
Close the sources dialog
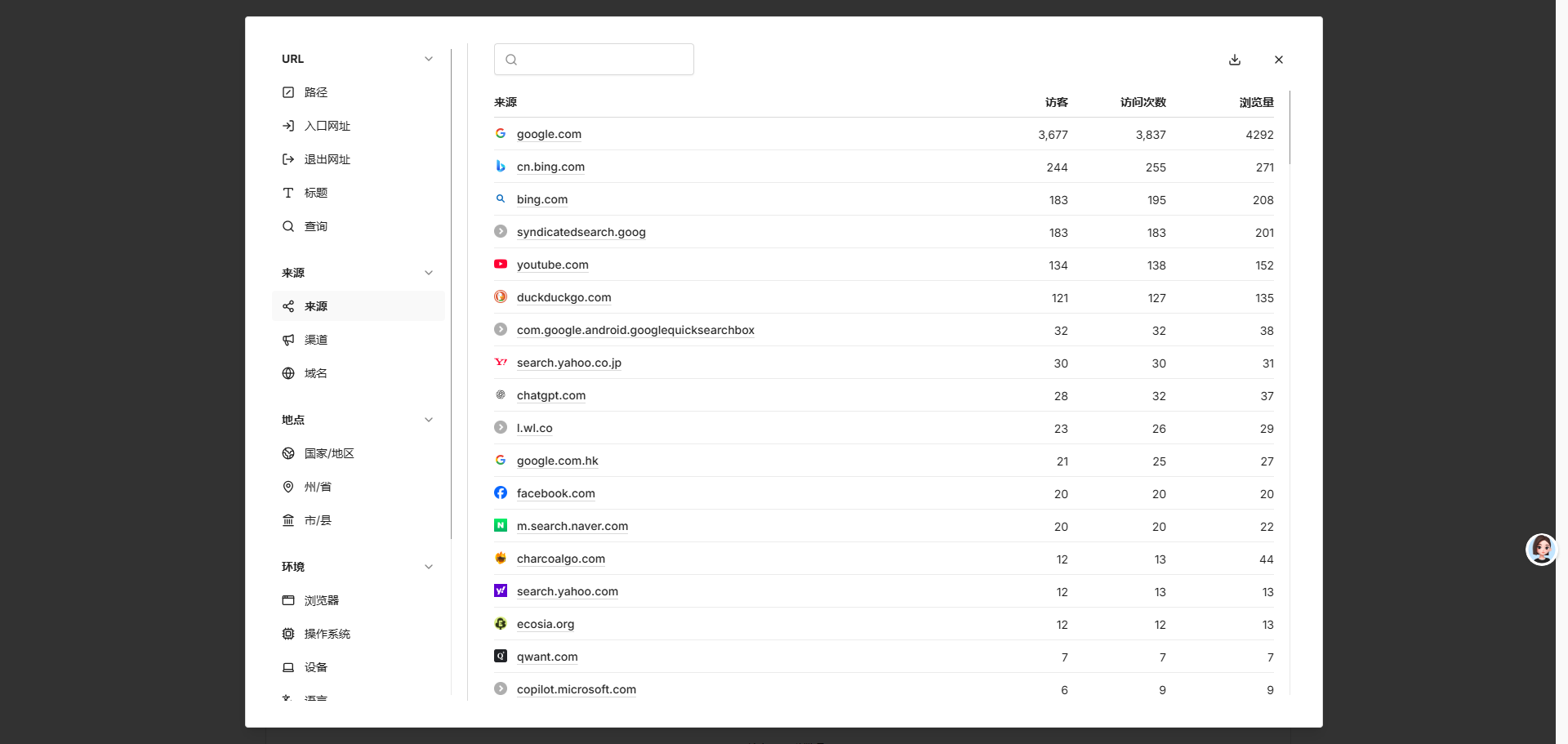1279,60
